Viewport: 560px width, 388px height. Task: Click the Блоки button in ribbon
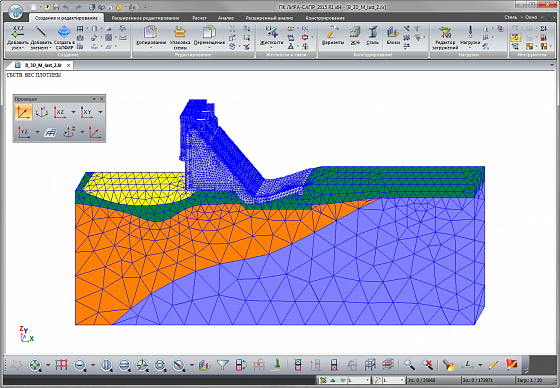393,35
